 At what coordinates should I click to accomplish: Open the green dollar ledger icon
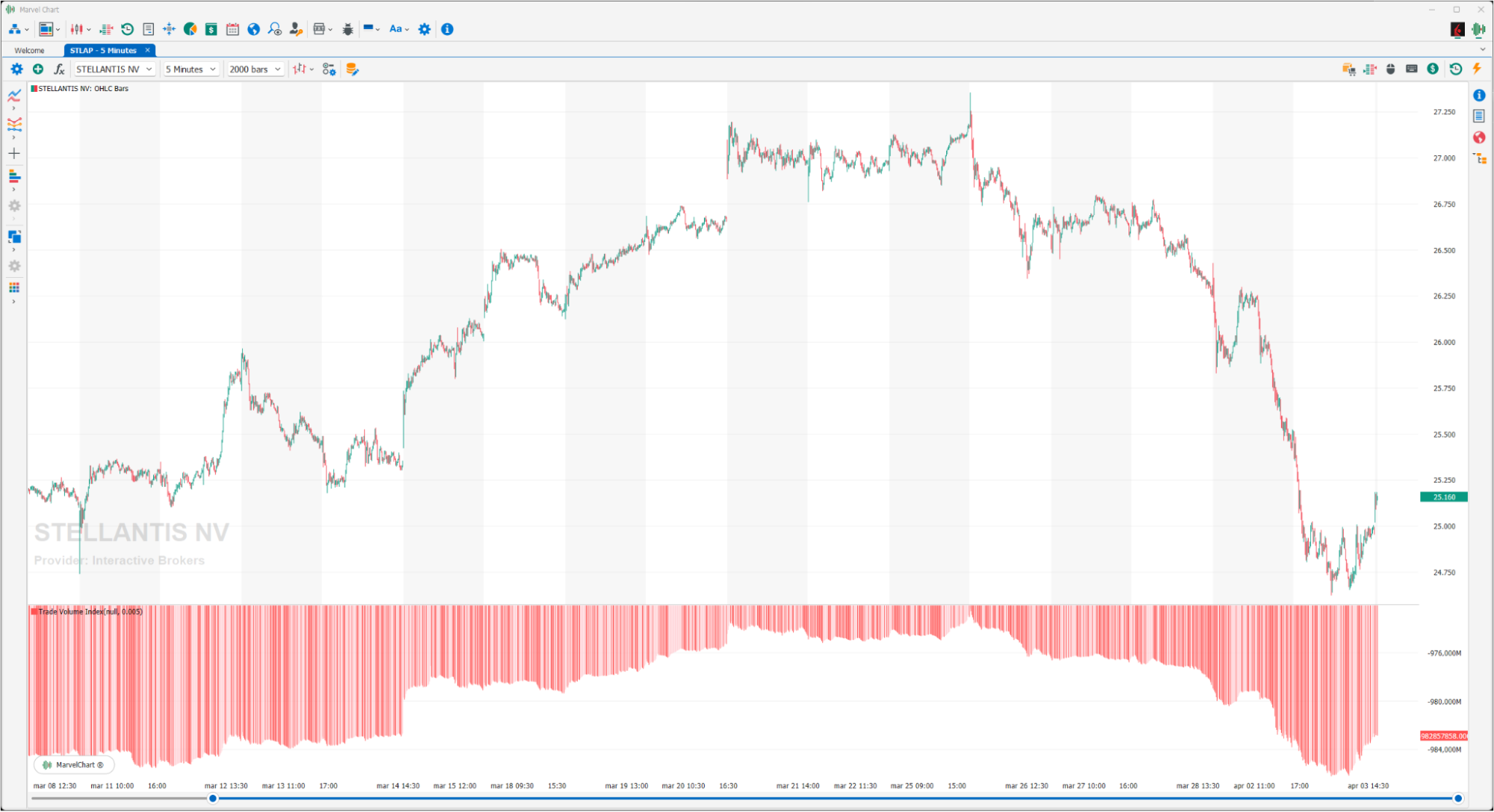tap(212, 29)
